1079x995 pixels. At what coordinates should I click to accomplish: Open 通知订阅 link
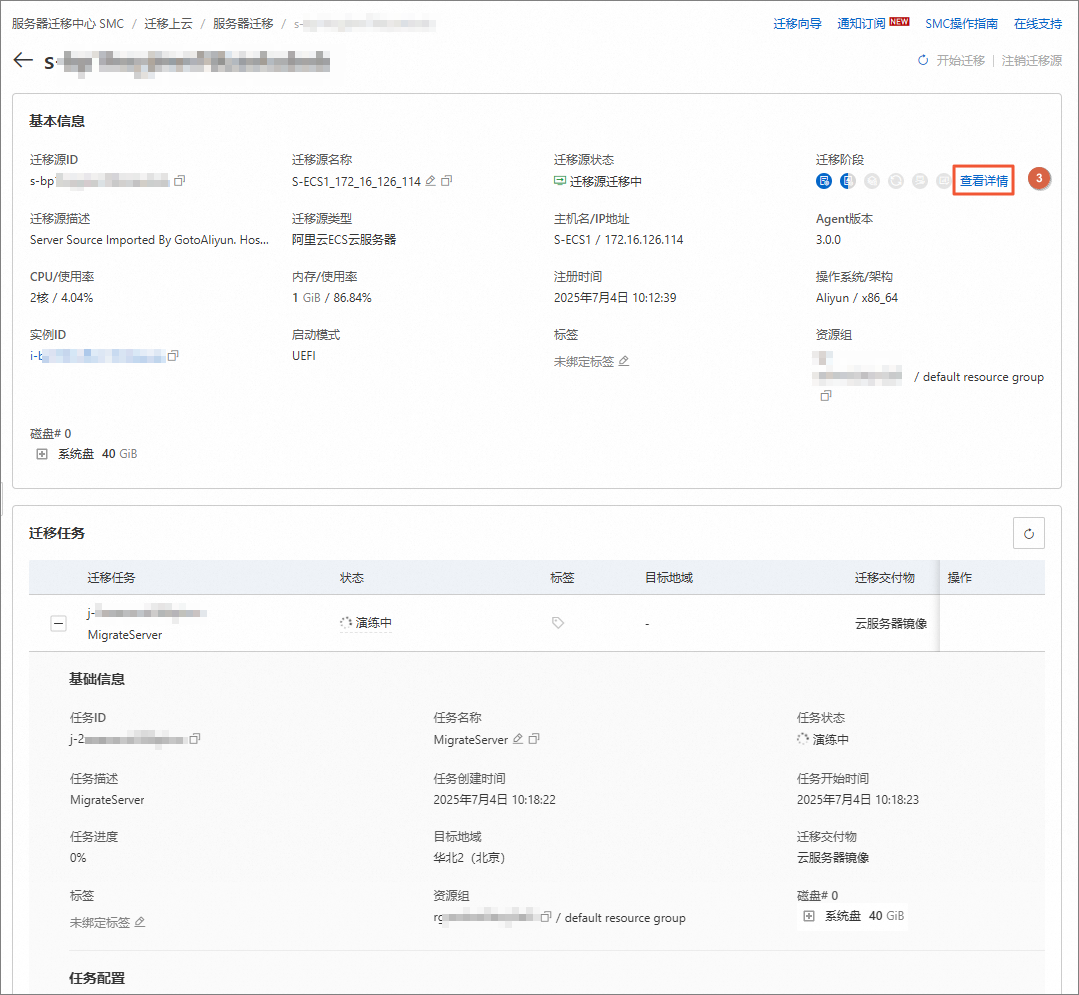[862, 24]
